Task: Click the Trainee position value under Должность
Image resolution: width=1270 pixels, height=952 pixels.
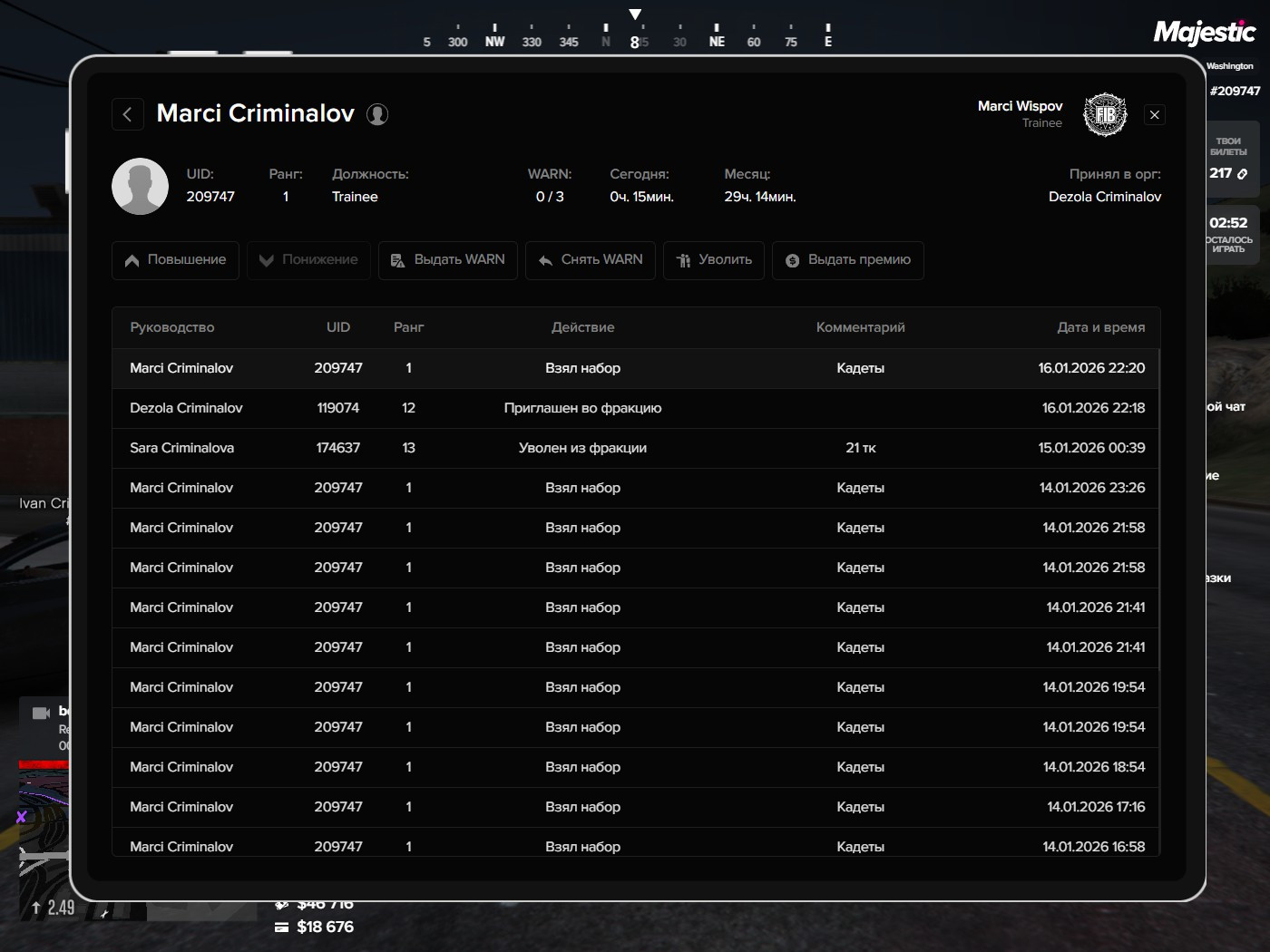Action: tap(355, 197)
